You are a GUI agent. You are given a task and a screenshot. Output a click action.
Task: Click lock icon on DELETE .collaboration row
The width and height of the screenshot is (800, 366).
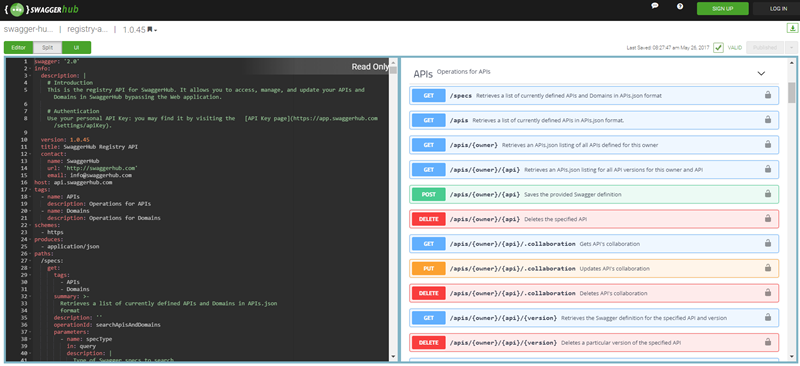(x=767, y=293)
